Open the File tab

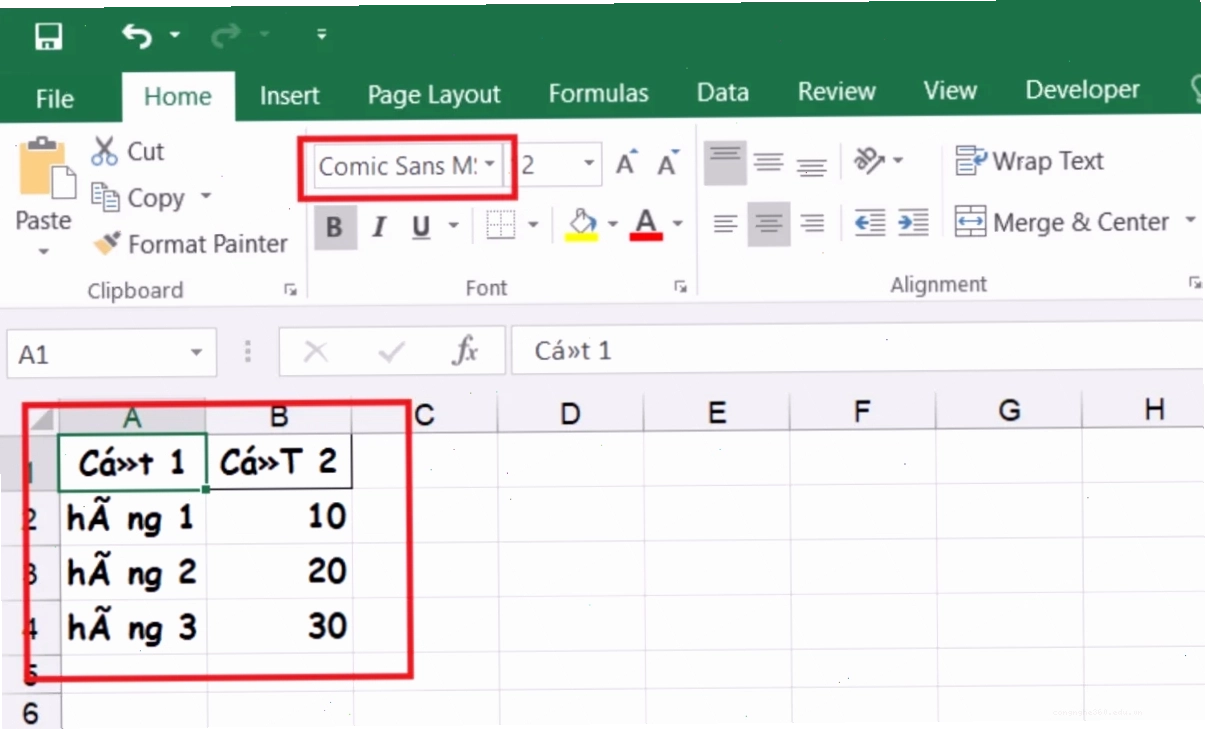55,98
